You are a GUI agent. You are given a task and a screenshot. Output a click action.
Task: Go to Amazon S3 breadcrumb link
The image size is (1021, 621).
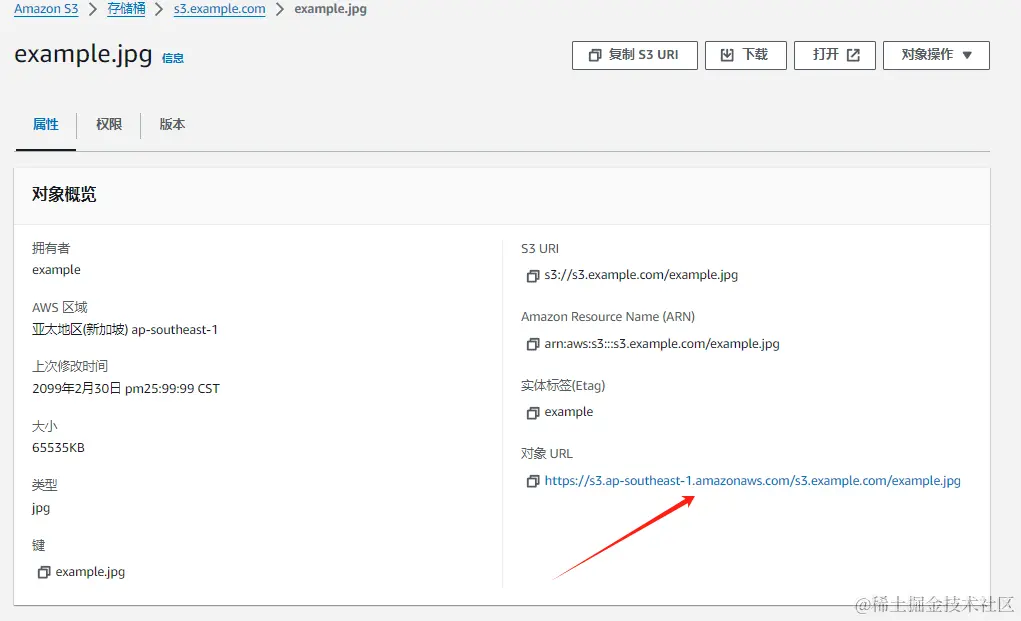click(46, 9)
